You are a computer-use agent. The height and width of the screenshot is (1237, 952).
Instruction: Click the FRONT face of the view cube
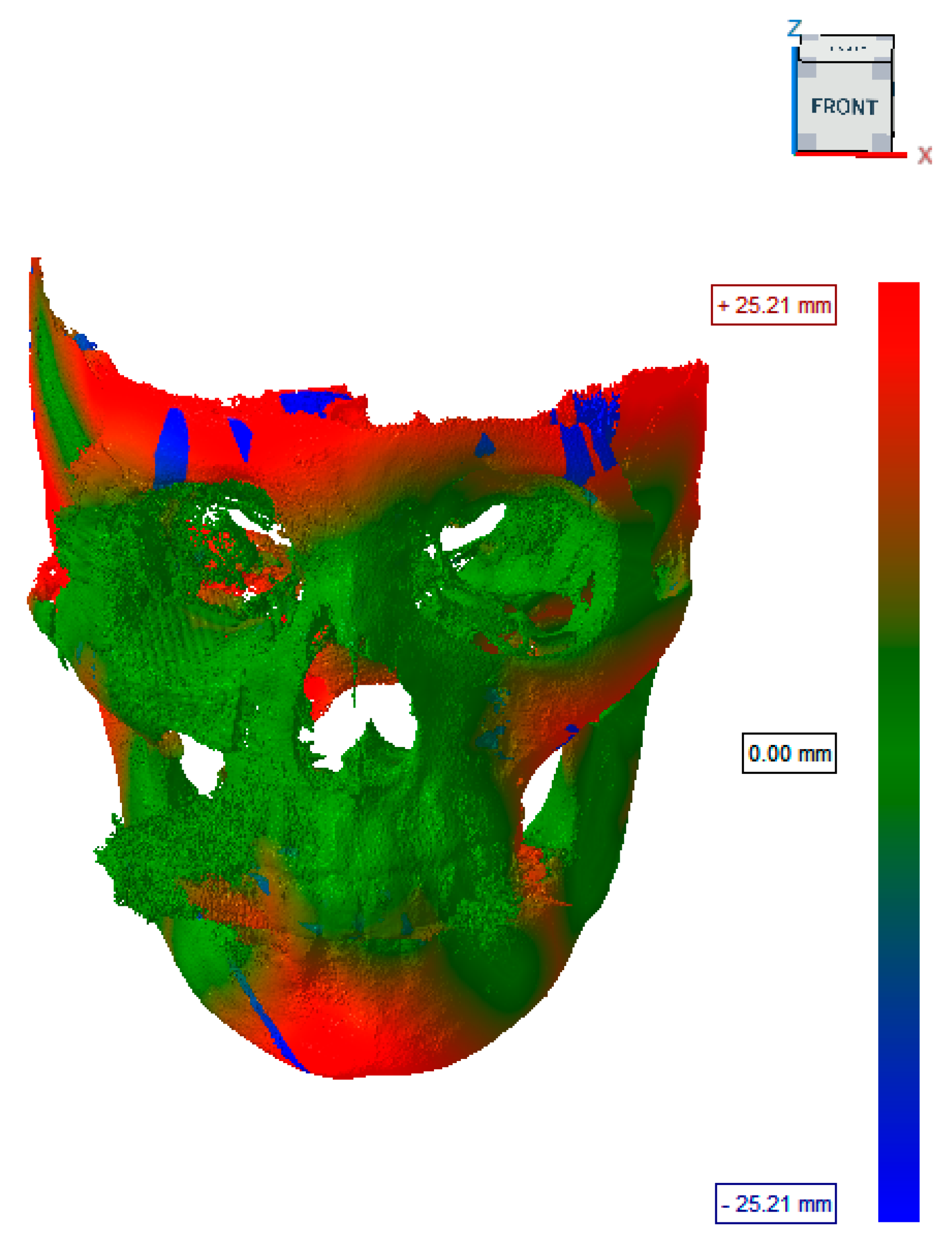point(844,106)
